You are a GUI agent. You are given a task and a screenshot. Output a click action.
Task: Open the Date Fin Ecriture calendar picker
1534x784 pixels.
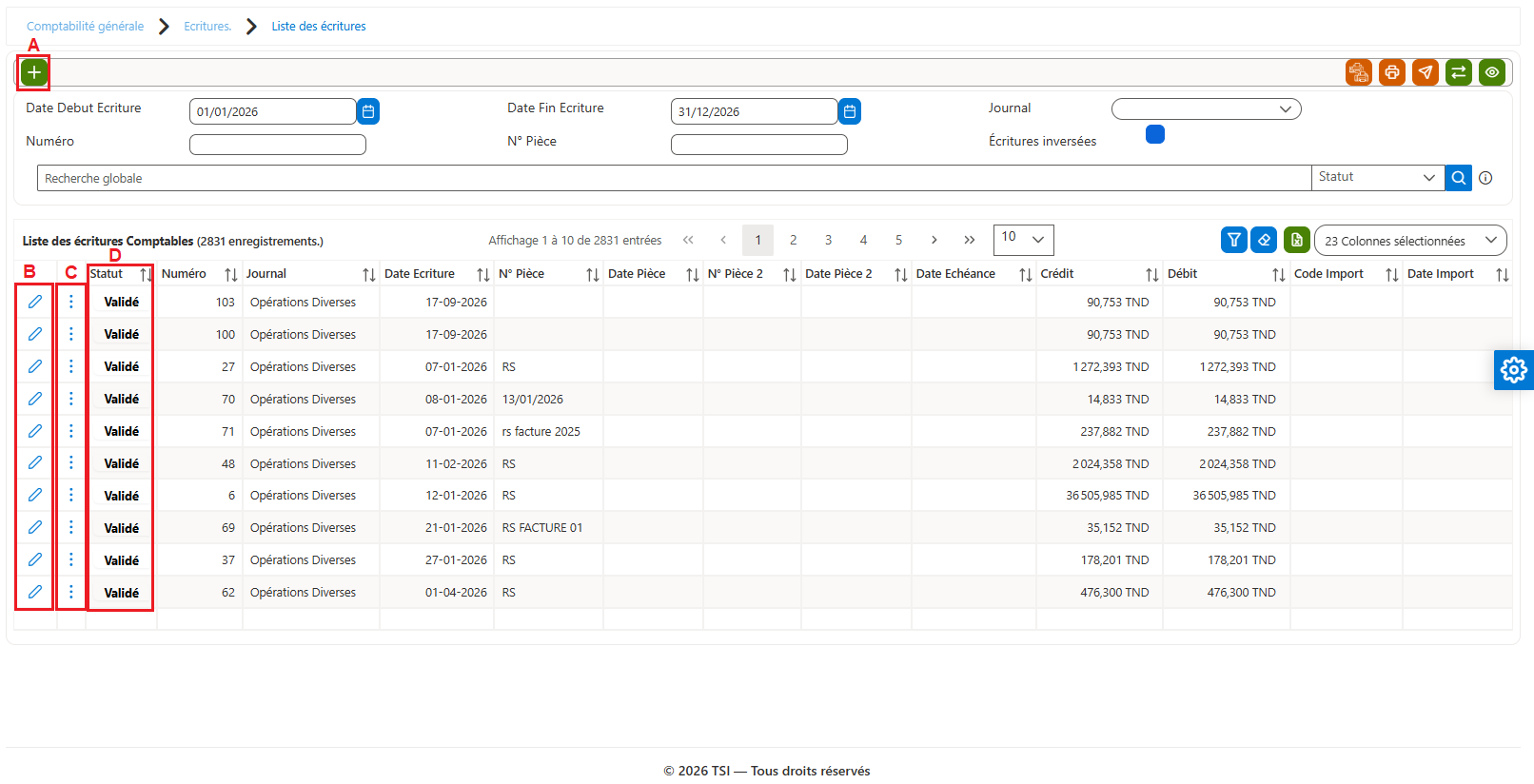tap(850, 111)
